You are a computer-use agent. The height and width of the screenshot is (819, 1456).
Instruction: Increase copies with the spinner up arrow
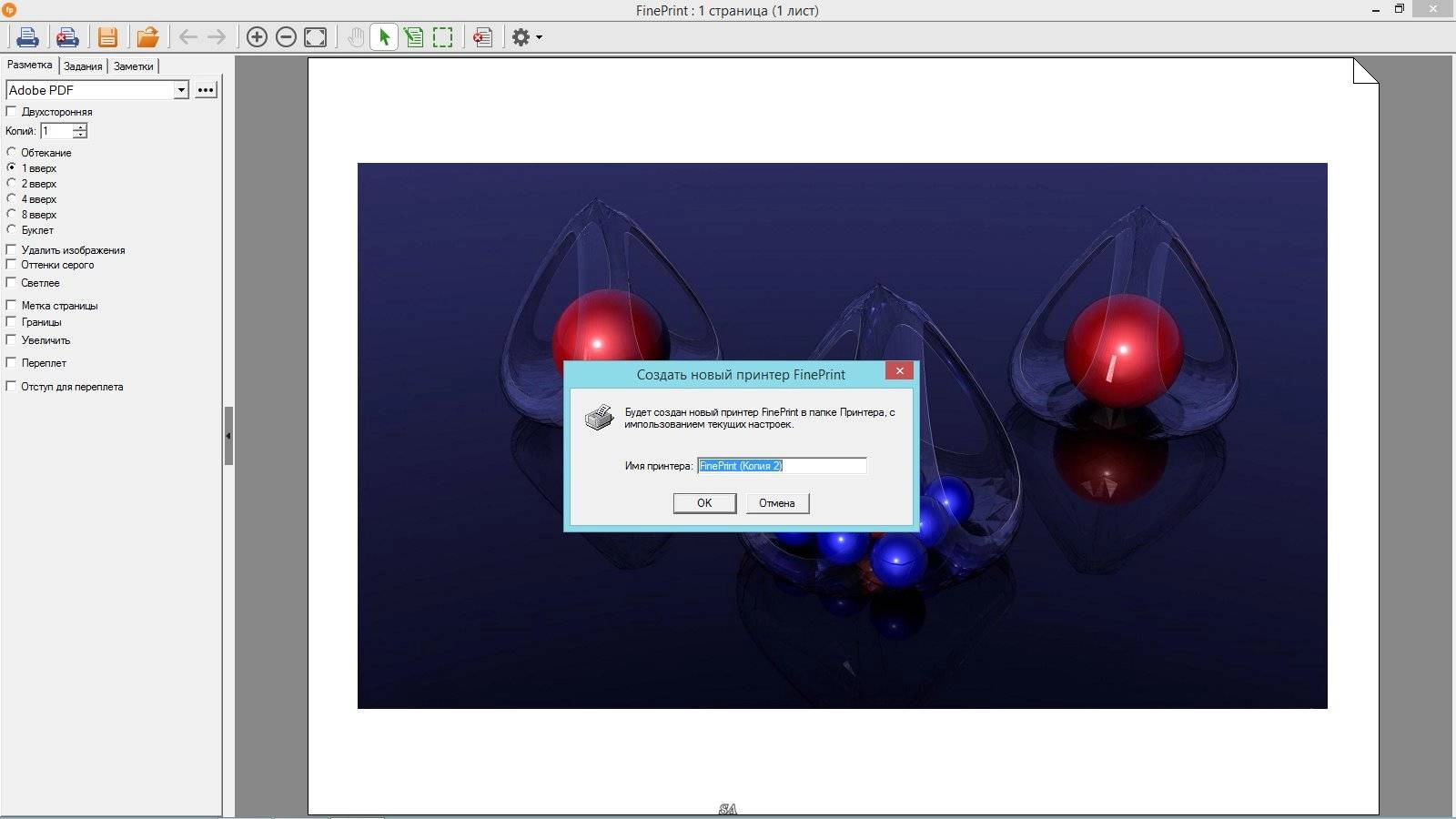coord(80,127)
